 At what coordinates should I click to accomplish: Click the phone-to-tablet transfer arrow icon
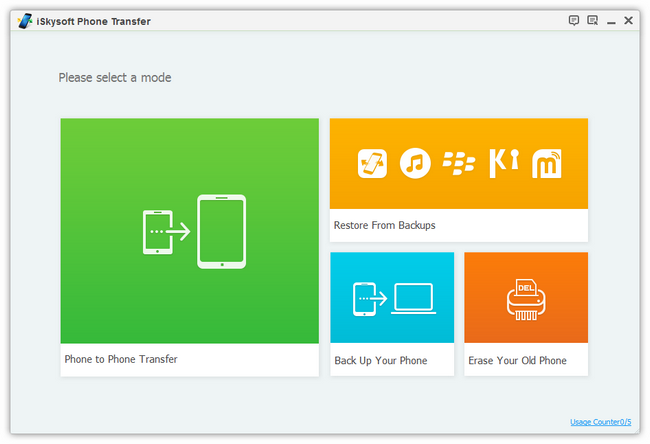point(194,231)
